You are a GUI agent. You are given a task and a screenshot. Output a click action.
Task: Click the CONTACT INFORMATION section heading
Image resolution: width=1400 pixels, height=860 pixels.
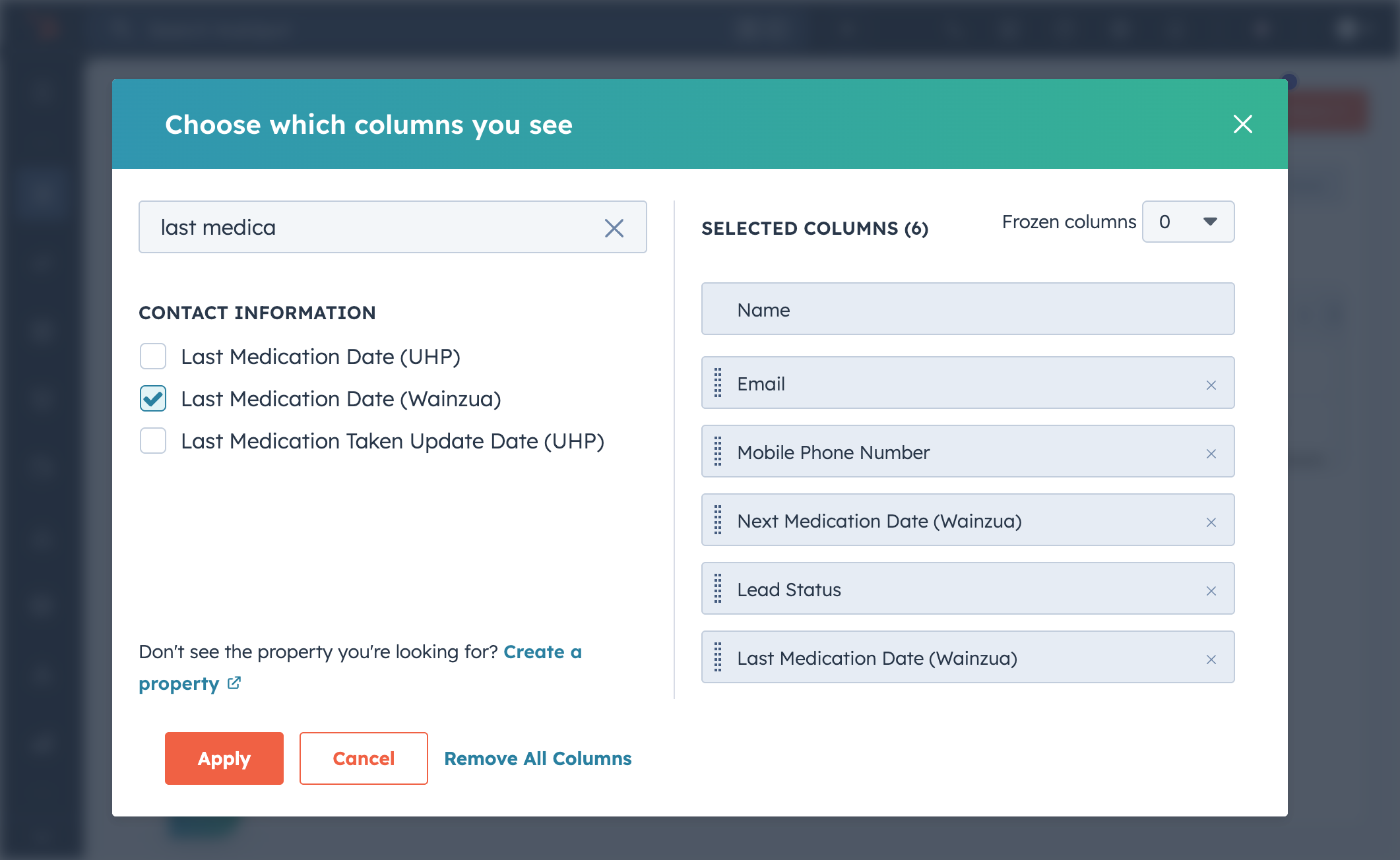pyautogui.click(x=257, y=313)
